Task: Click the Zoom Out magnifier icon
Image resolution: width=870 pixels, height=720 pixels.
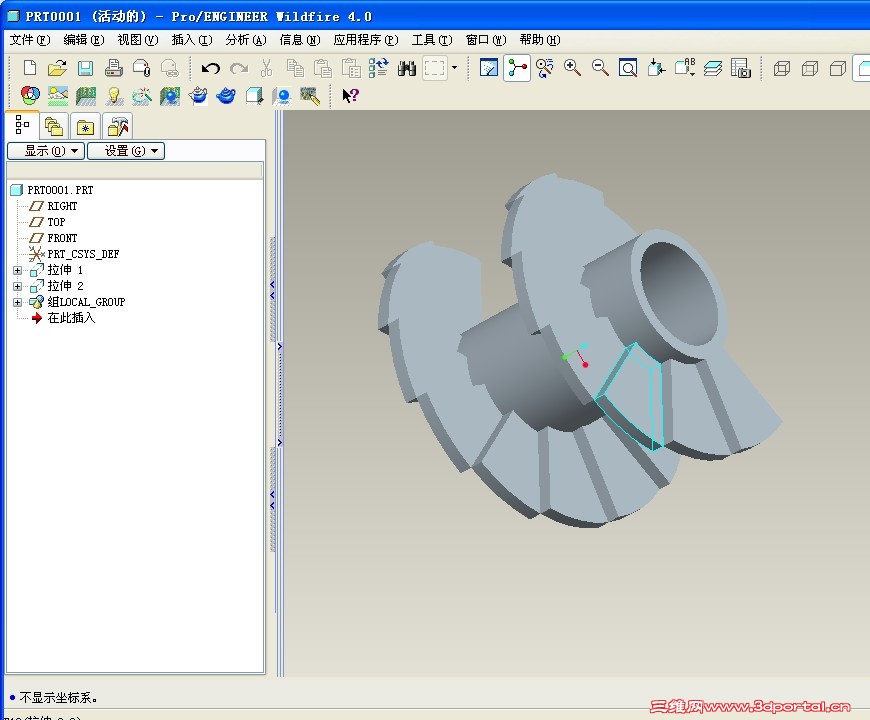Action: coord(600,68)
